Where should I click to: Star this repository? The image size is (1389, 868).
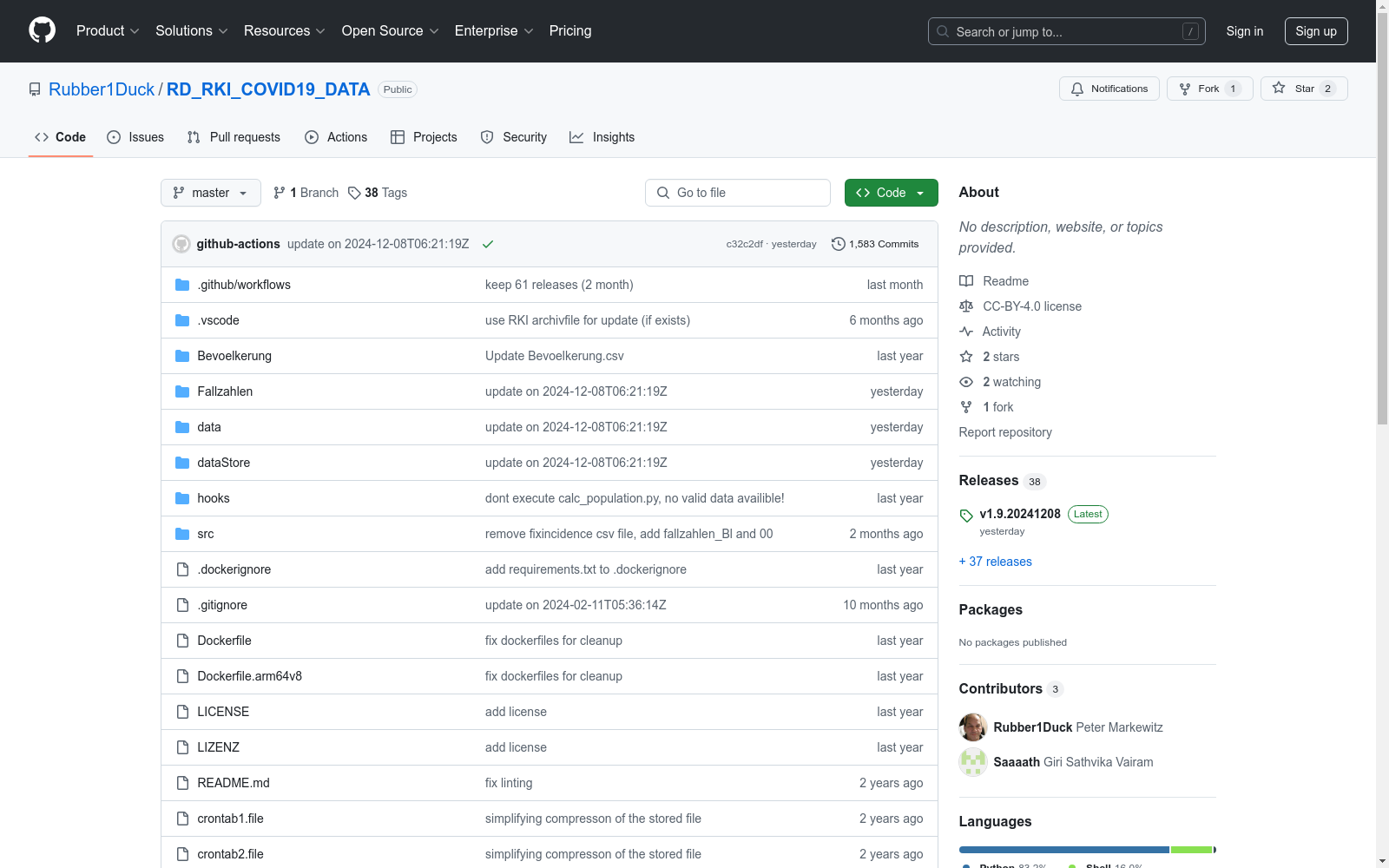pos(1304,89)
